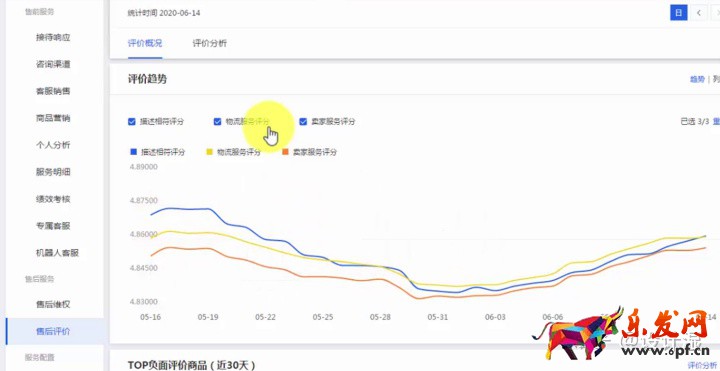Click orange legend square for 卖家服务评分
Image resolution: width=720 pixels, height=371 pixels.
tap(285, 152)
